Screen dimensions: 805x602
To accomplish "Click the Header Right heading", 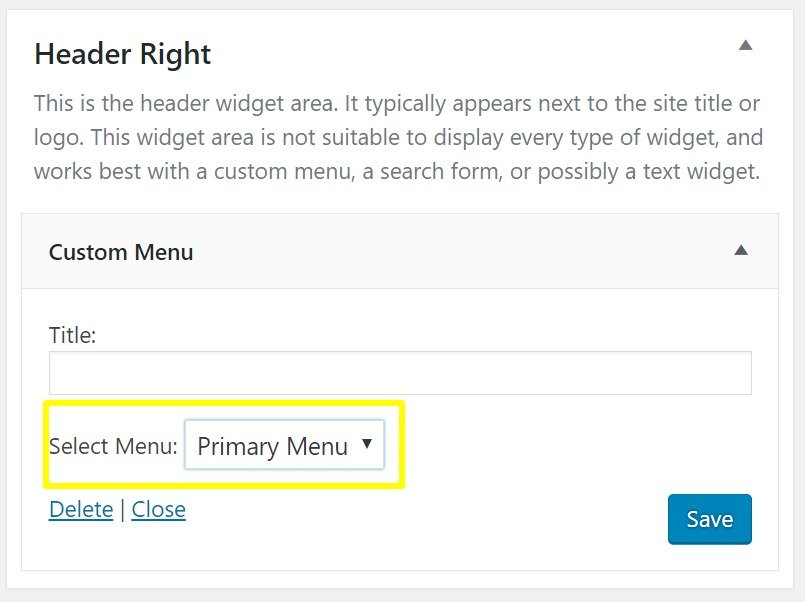I will tap(122, 54).
